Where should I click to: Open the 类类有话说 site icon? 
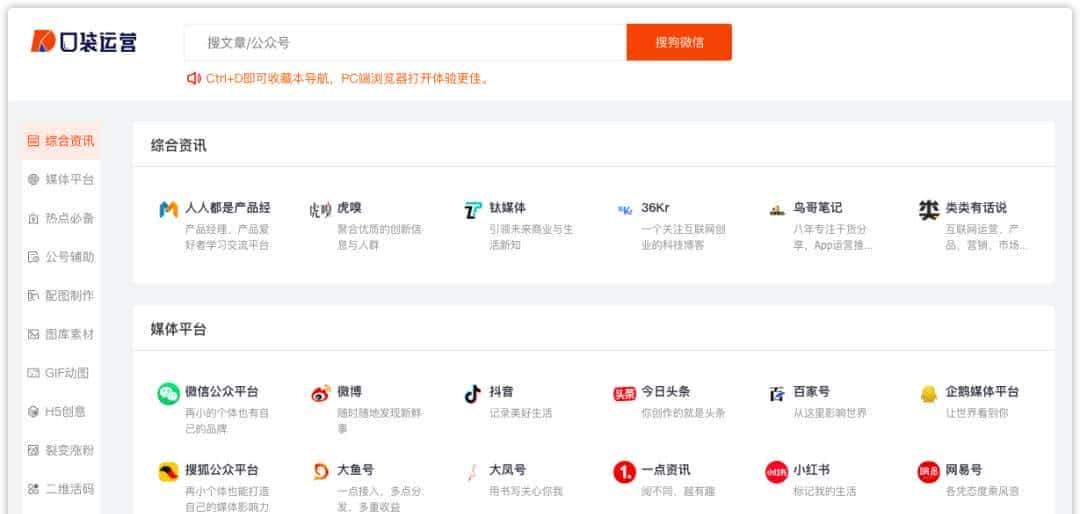pos(929,209)
